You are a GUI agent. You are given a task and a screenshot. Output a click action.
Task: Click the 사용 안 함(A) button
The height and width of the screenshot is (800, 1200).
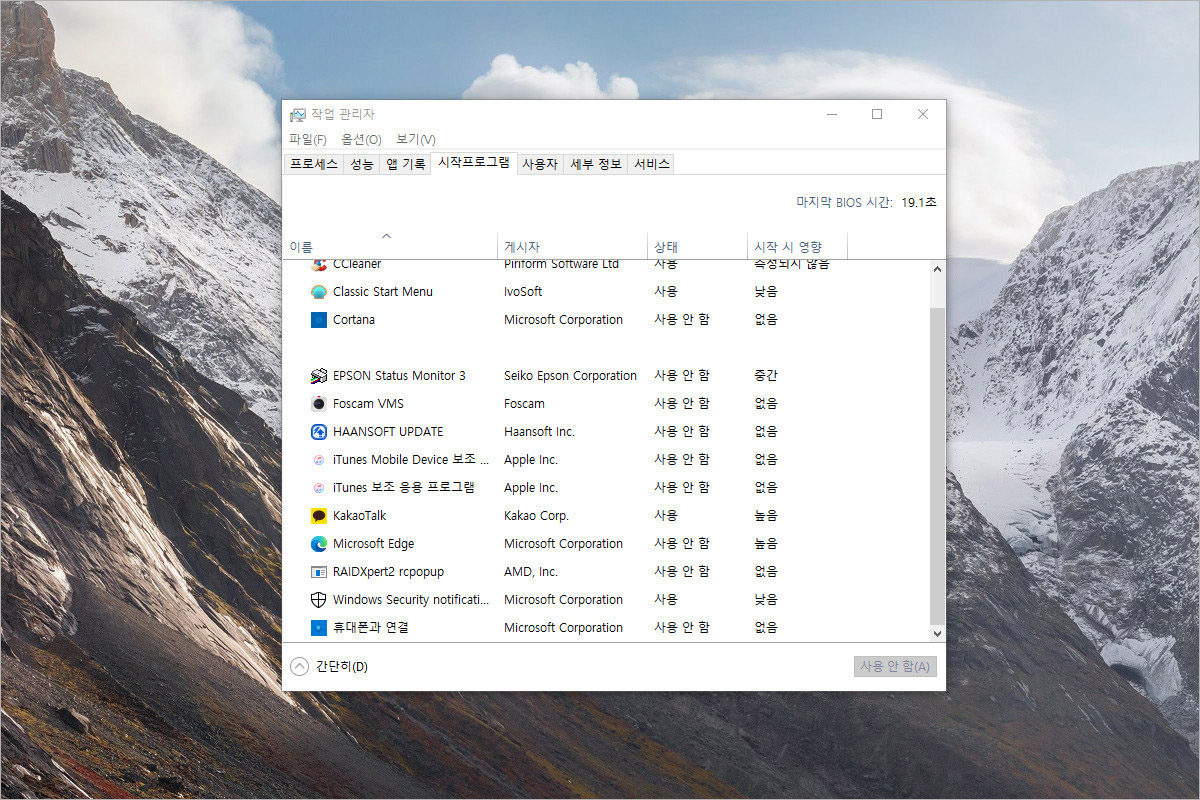tap(895, 667)
